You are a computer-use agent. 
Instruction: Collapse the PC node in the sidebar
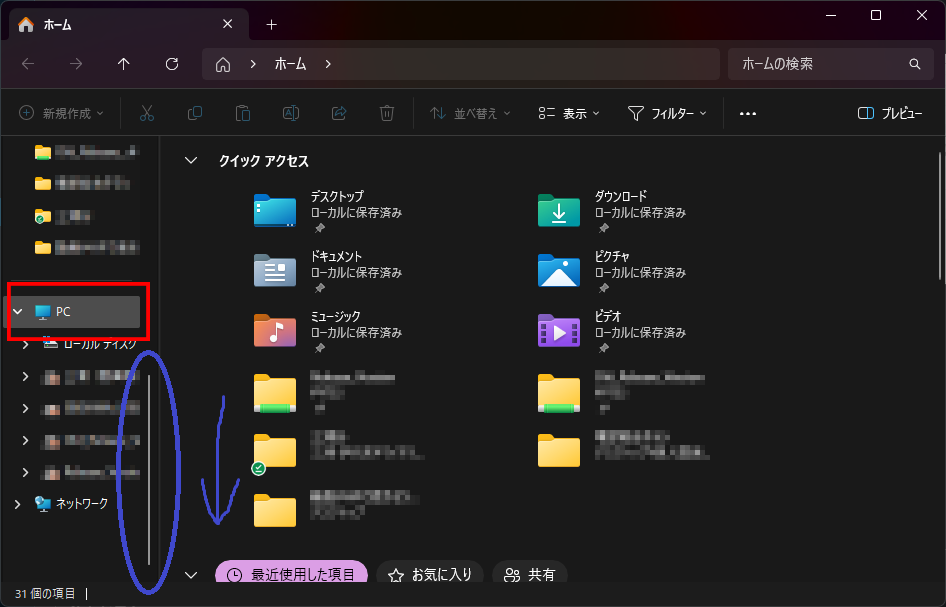click(17, 311)
